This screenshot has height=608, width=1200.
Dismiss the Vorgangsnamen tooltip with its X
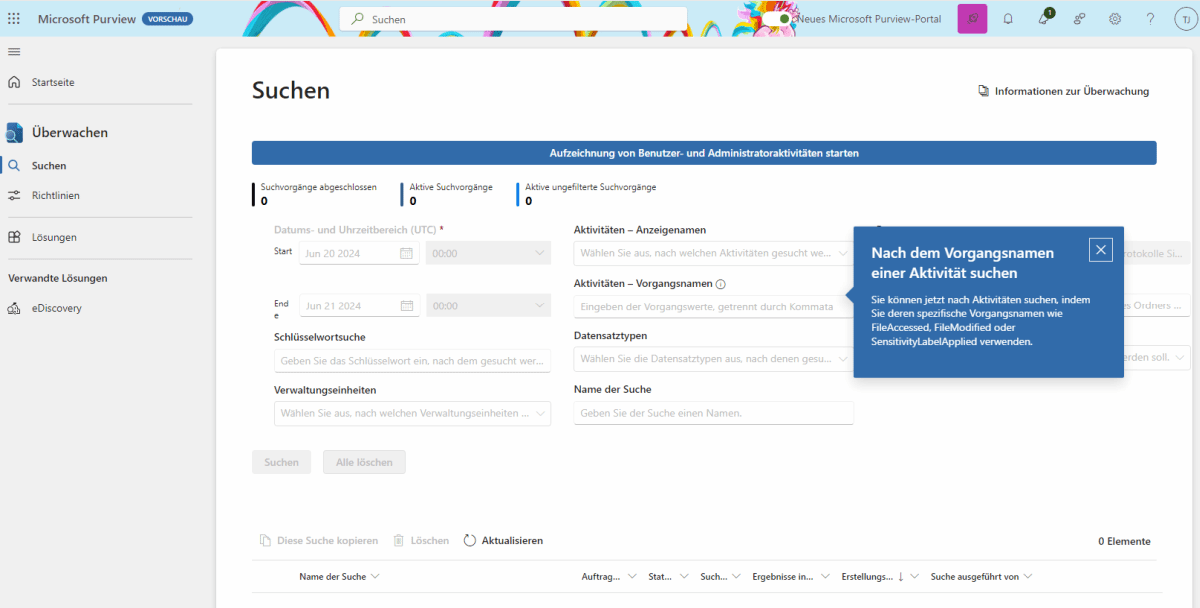[1100, 249]
